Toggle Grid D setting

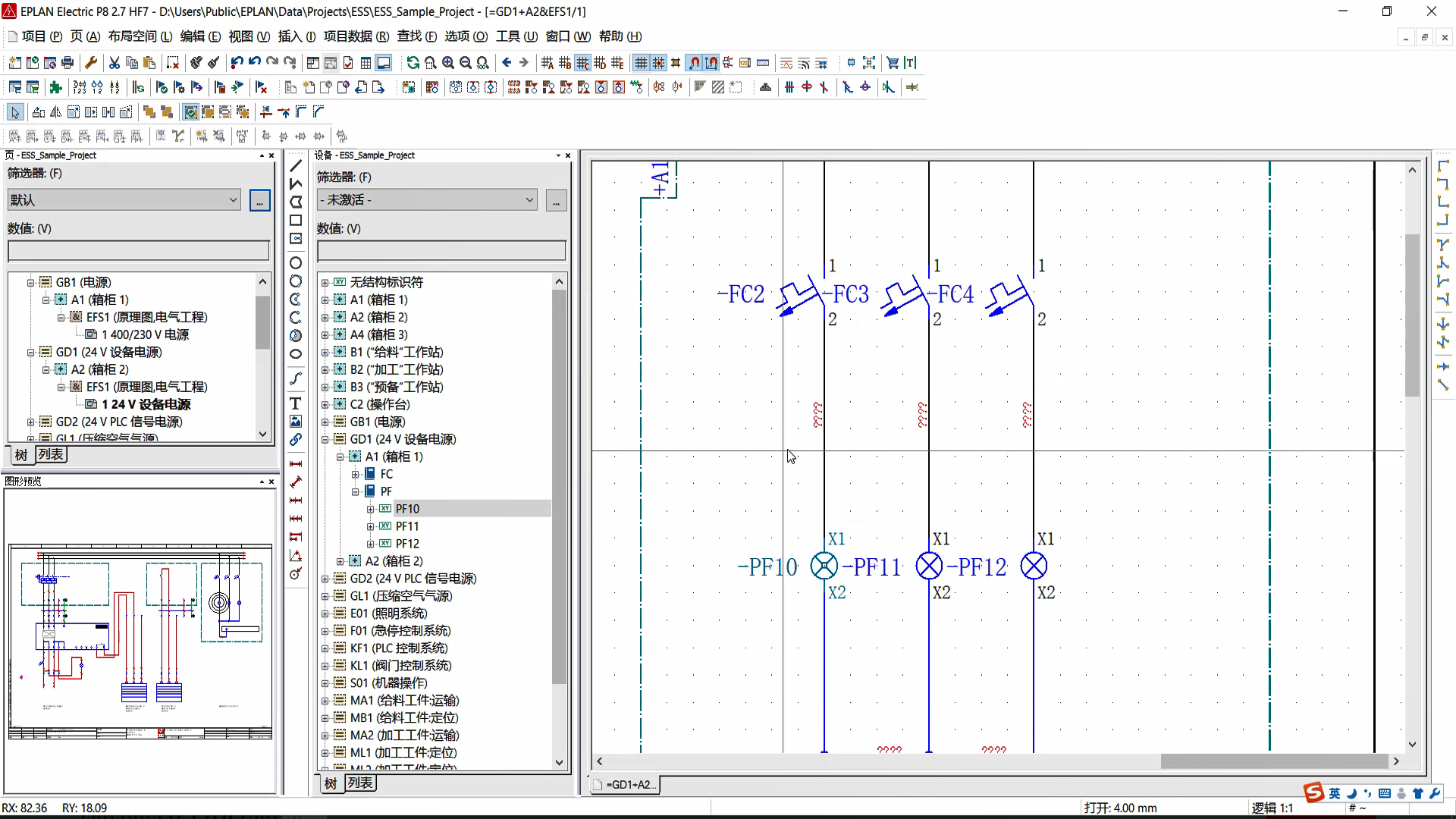(x=600, y=63)
